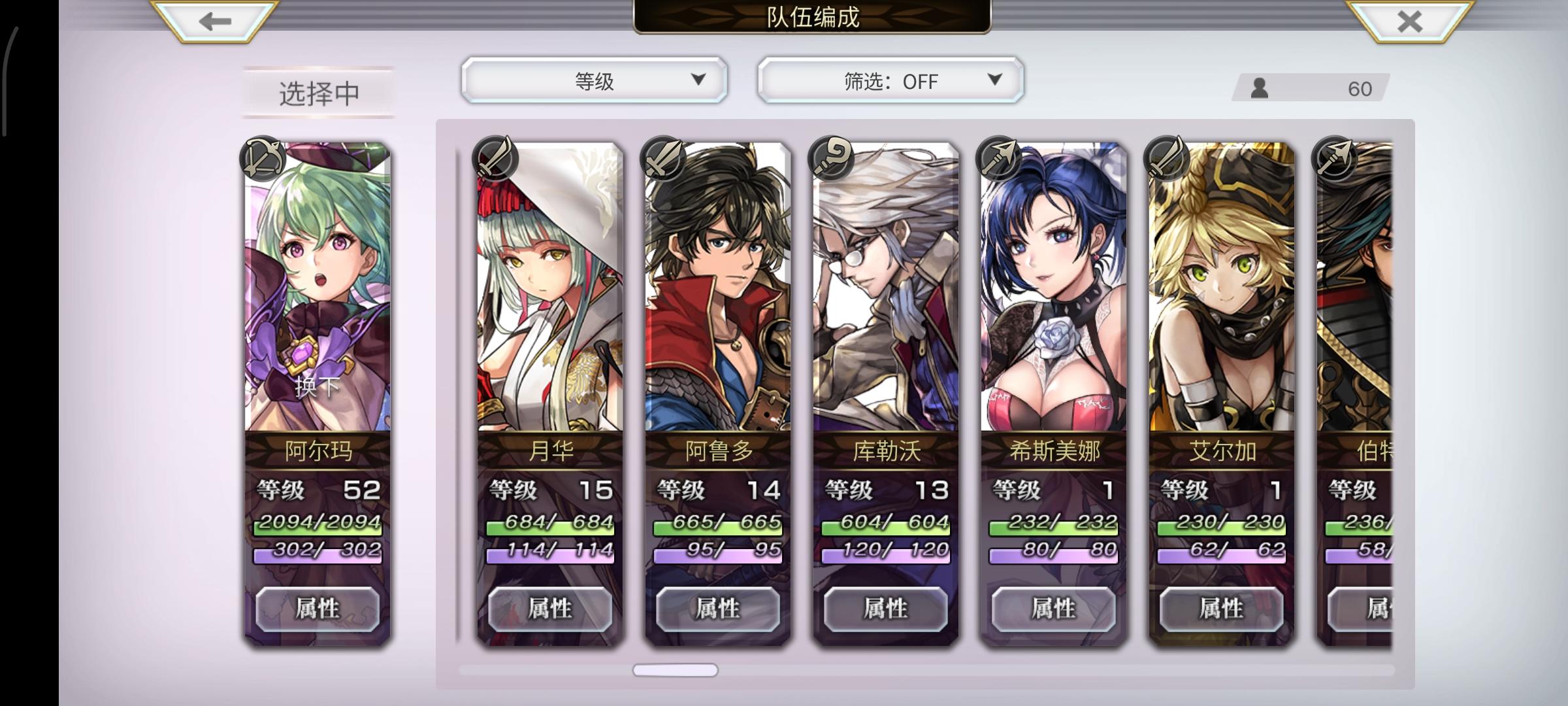Click the arrow class icon on 希斯美娜
Image resolution: width=1568 pixels, height=706 pixels.
point(999,158)
